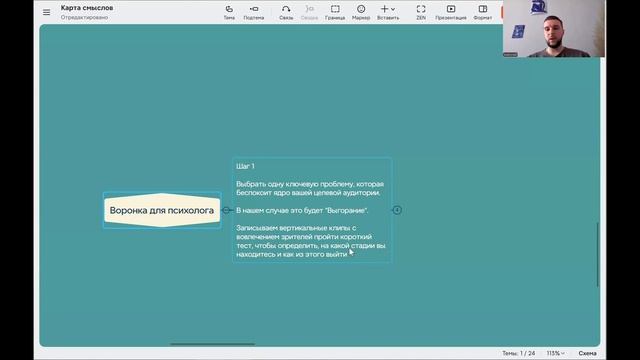
Task: Open the hamburger menu
Action: click(x=47, y=12)
